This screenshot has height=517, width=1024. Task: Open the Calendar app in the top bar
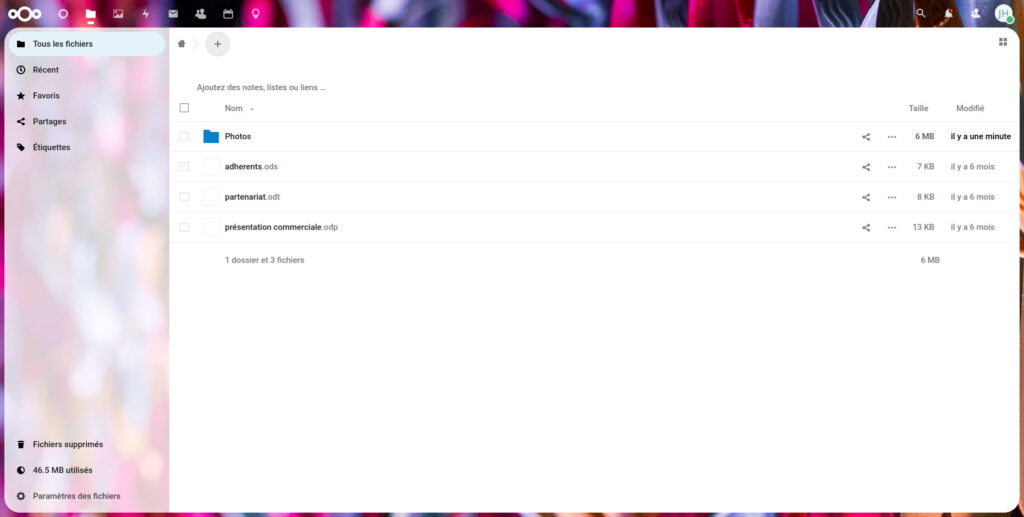[228, 14]
